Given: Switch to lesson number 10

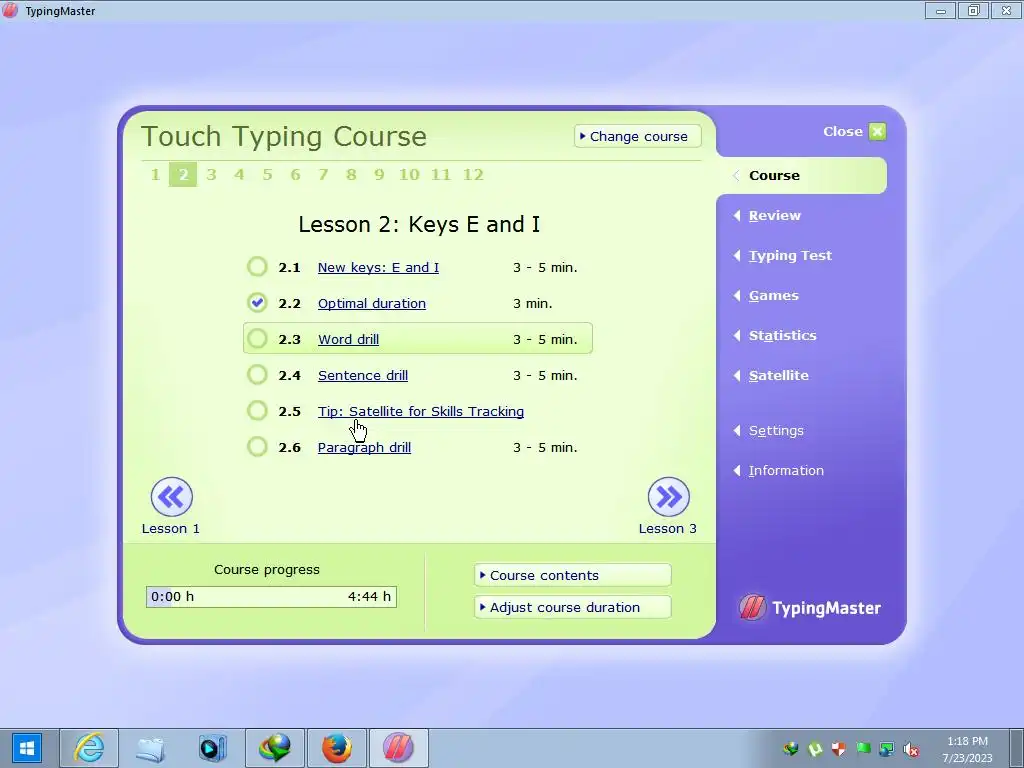Looking at the screenshot, I should [x=409, y=174].
